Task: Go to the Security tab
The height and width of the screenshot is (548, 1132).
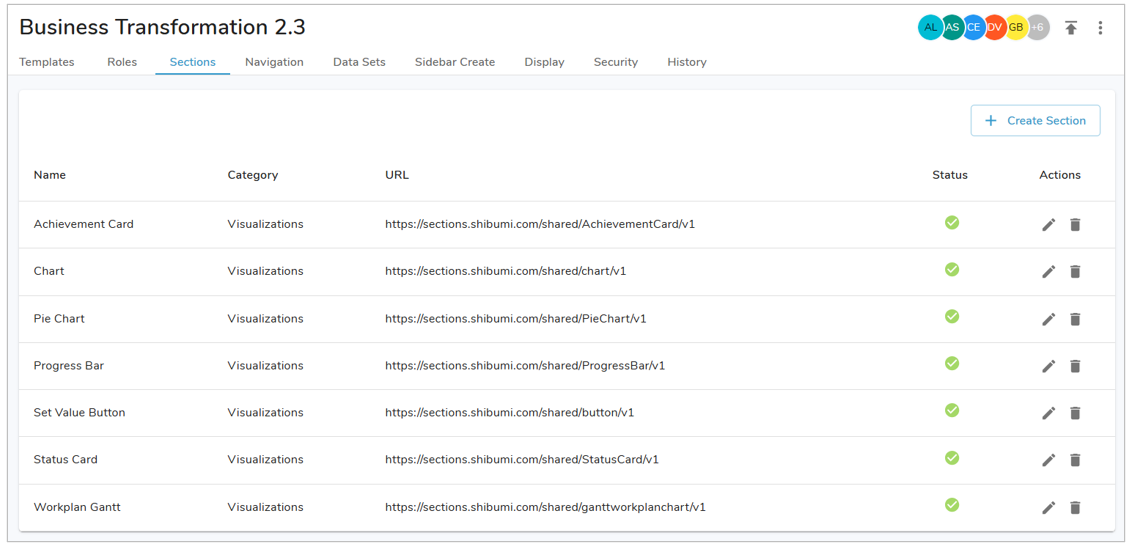Action: [x=615, y=62]
